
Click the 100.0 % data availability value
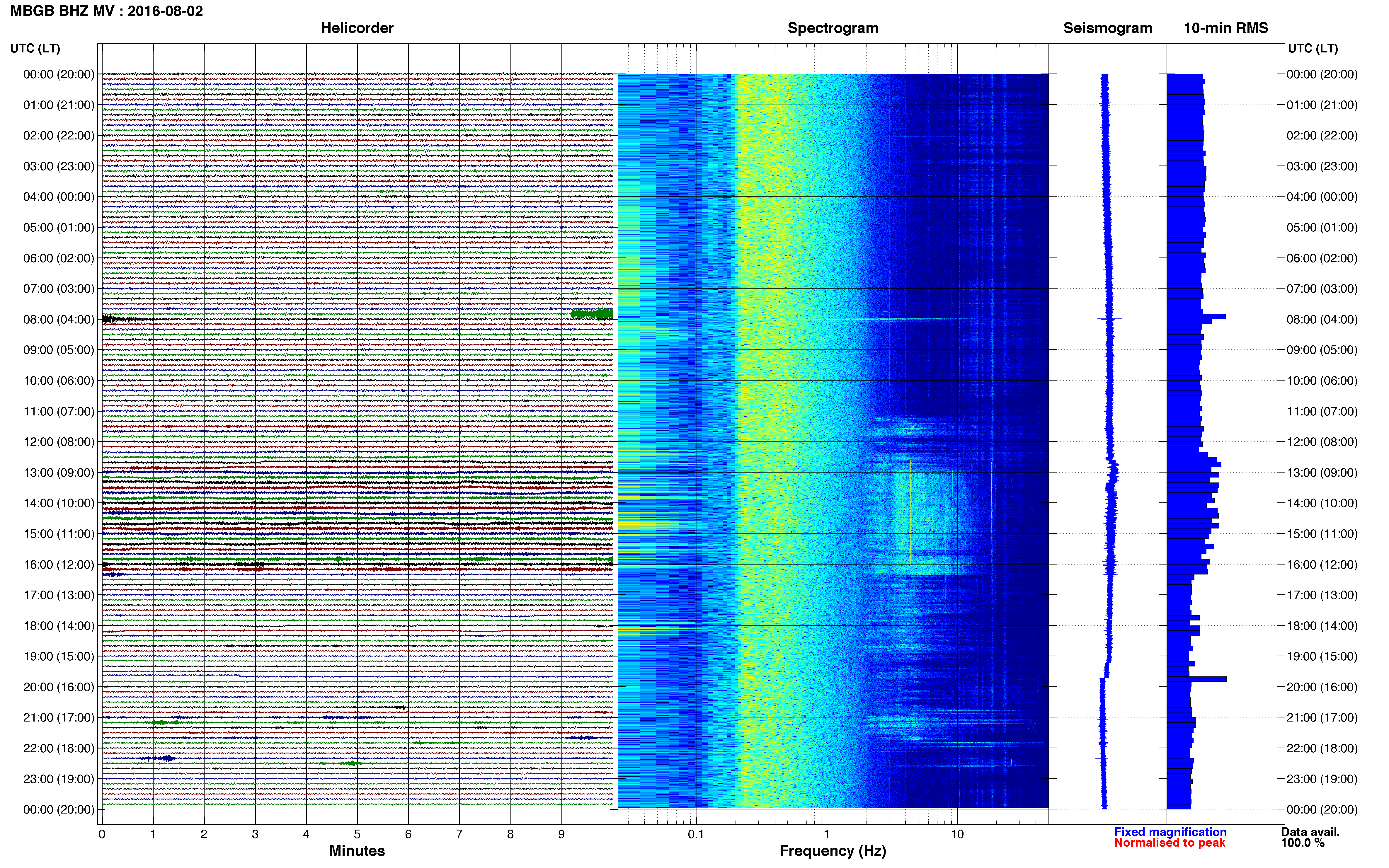click(x=1303, y=843)
